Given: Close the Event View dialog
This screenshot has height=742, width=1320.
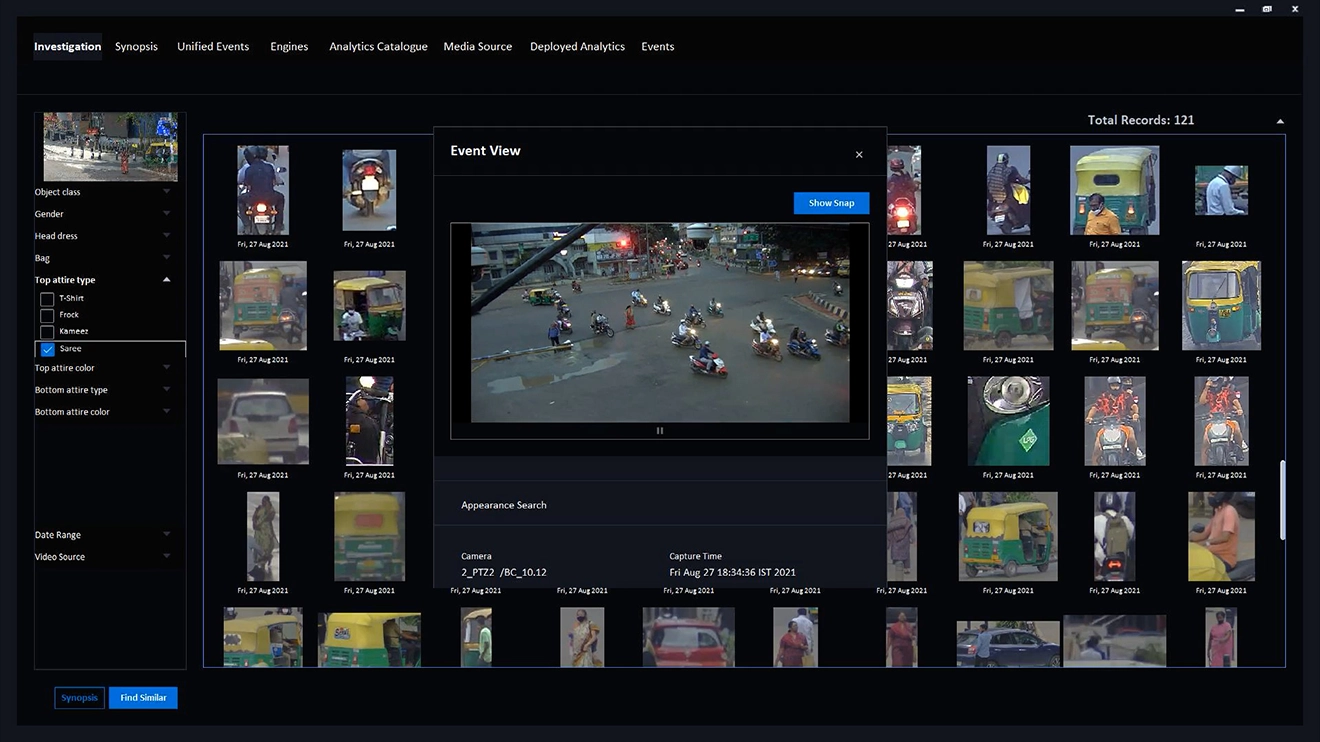Looking at the screenshot, I should point(859,155).
